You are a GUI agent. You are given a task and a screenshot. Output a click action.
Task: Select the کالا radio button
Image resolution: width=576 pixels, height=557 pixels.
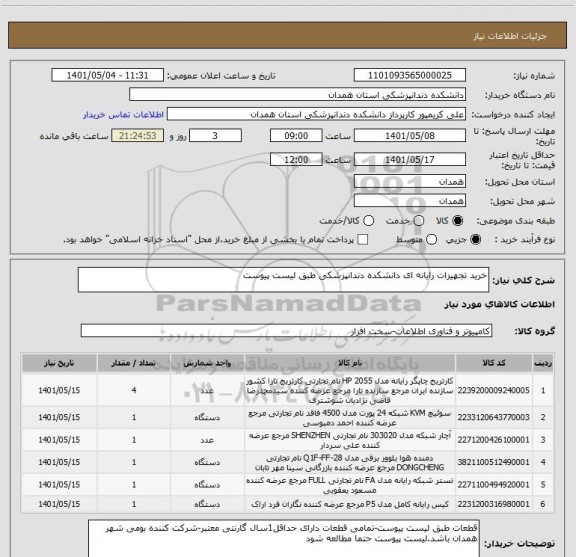[458, 221]
